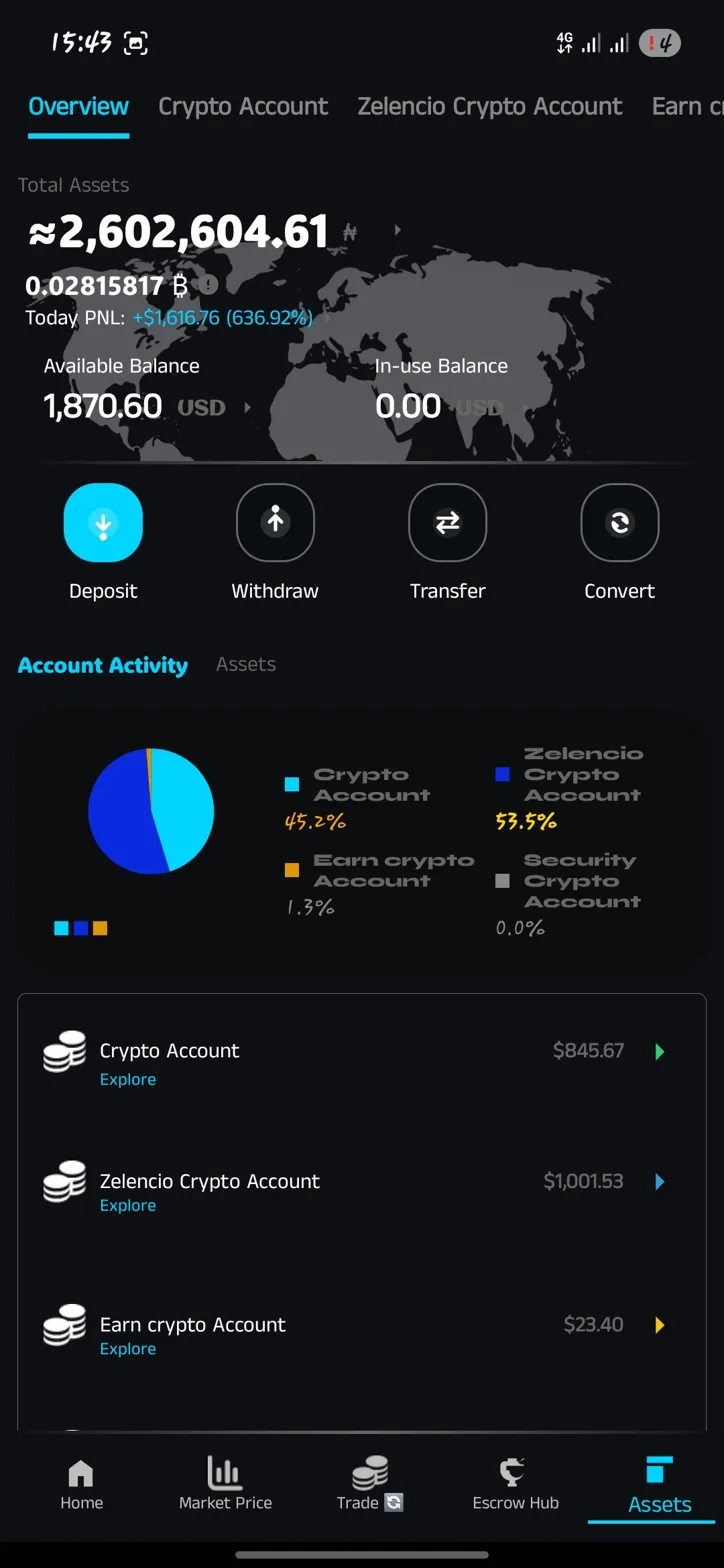Tap the $1,001.53 Zelencio balance
The height and width of the screenshot is (1568, 724).
(x=583, y=1182)
